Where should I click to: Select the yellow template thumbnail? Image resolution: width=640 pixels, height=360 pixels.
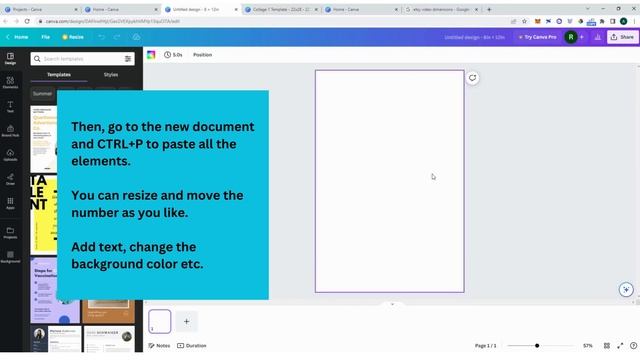pyautogui.click(x=44, y=216)
